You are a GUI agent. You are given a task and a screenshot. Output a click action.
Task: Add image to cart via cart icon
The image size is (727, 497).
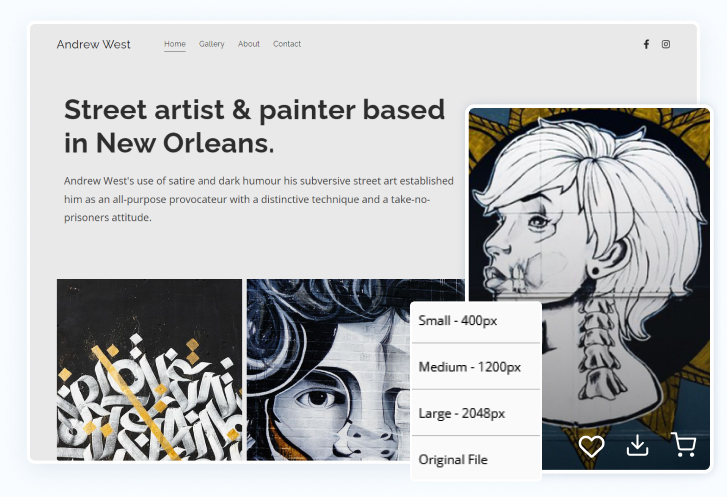[x=684, y=445]
